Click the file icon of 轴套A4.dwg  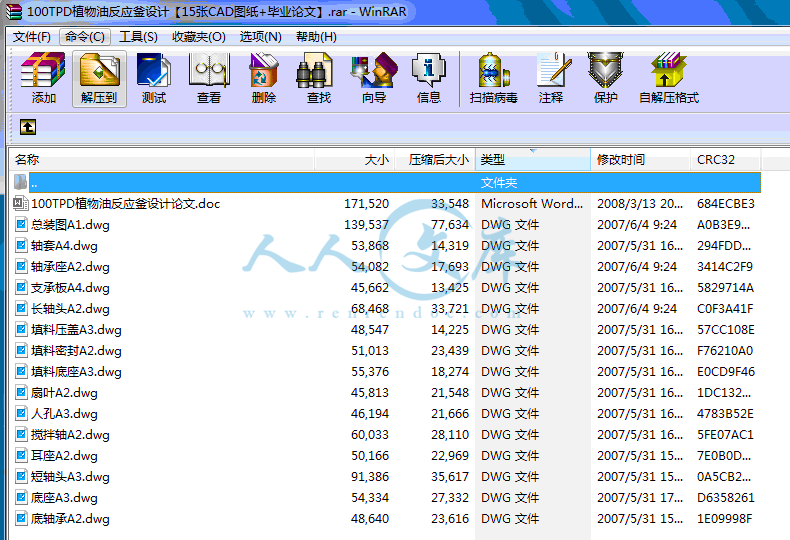[21, 245]
